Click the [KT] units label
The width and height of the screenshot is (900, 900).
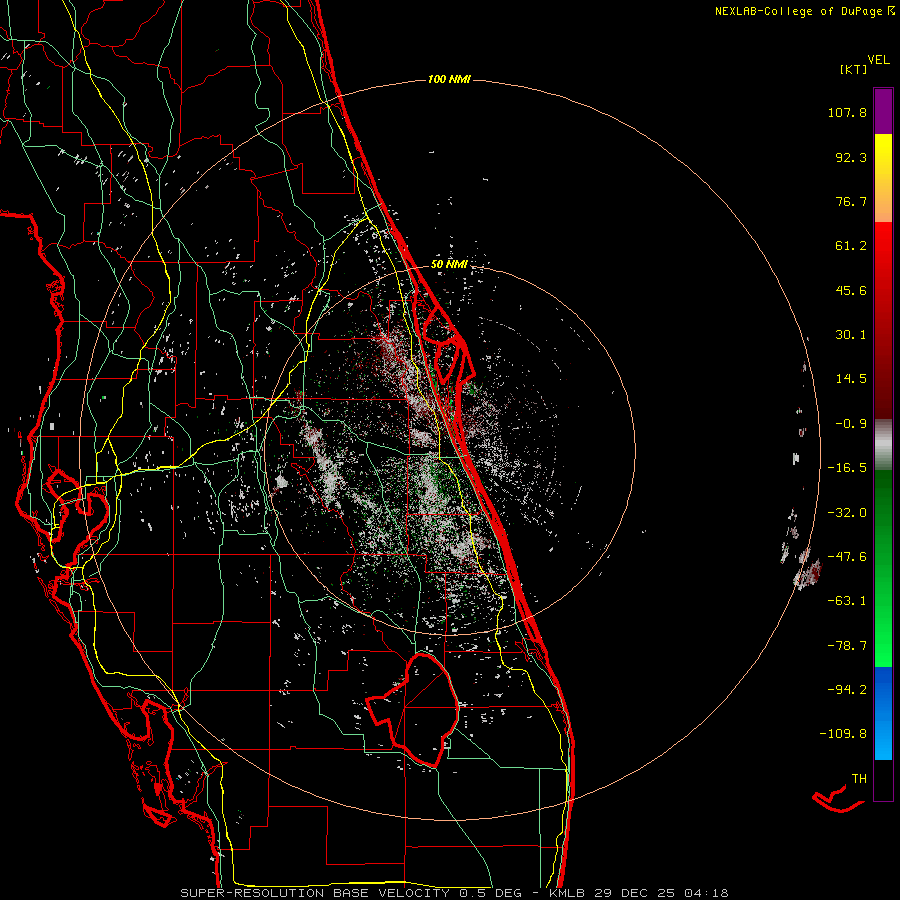pos(854,69)
